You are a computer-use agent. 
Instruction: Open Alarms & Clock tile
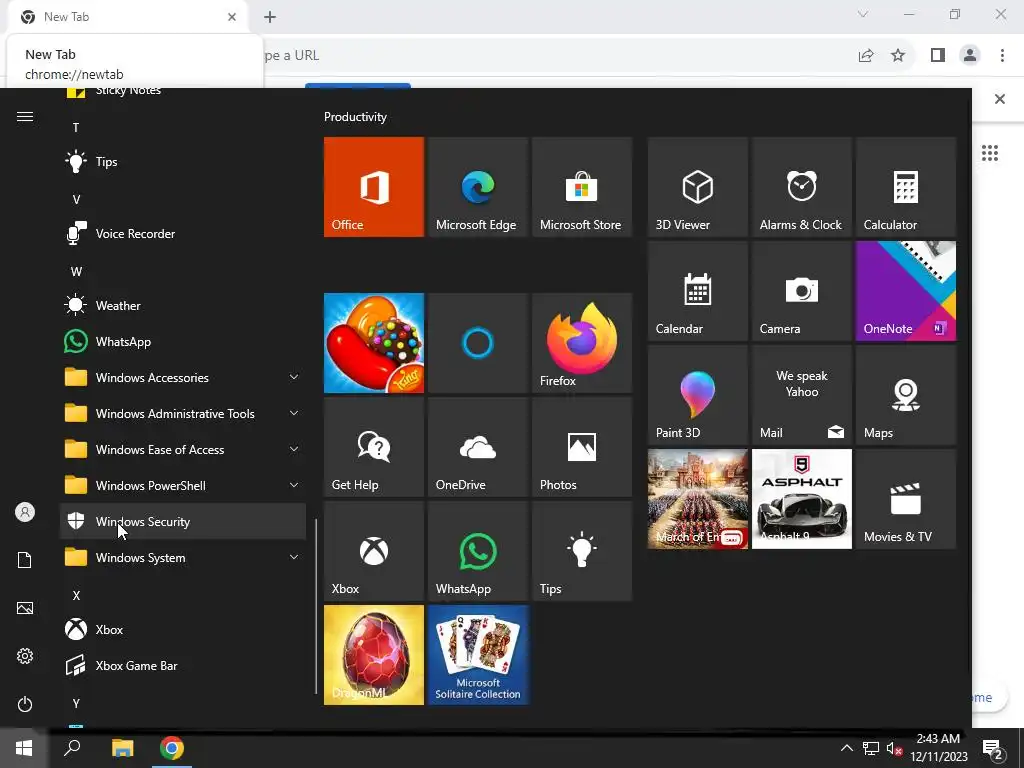pos(801,187)
